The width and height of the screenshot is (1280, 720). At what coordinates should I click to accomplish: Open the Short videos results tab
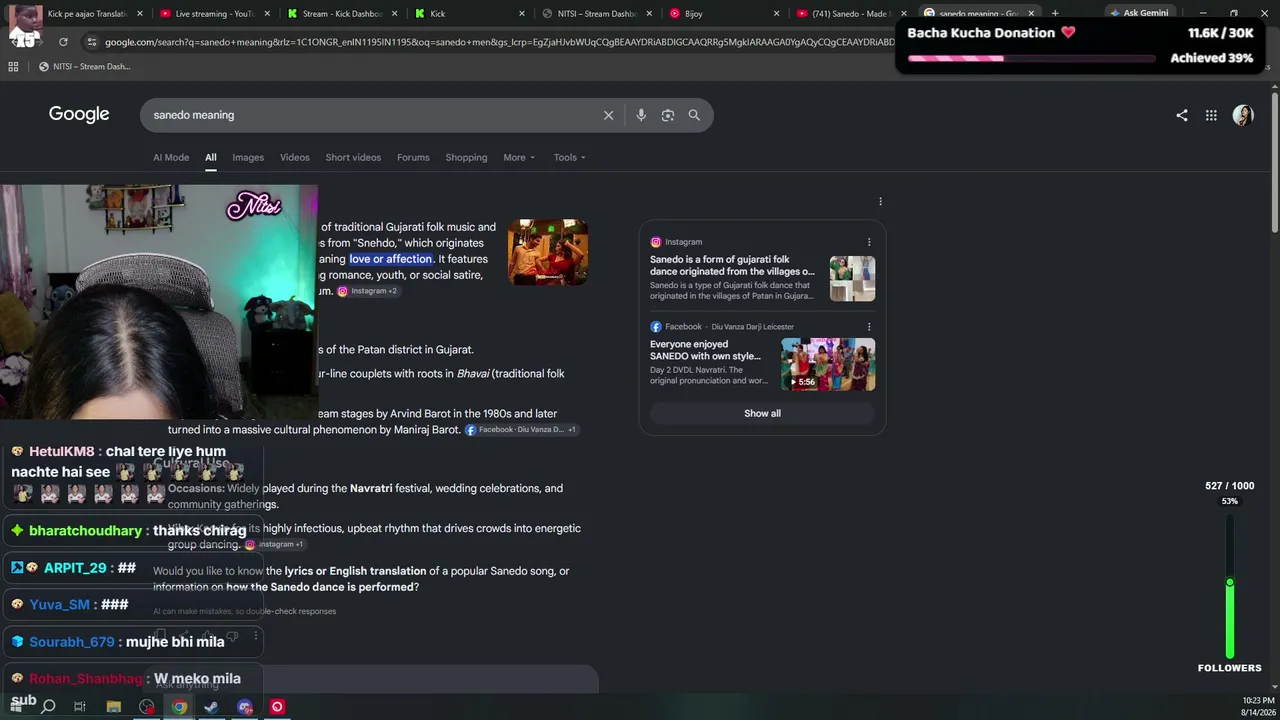[353, 157]
